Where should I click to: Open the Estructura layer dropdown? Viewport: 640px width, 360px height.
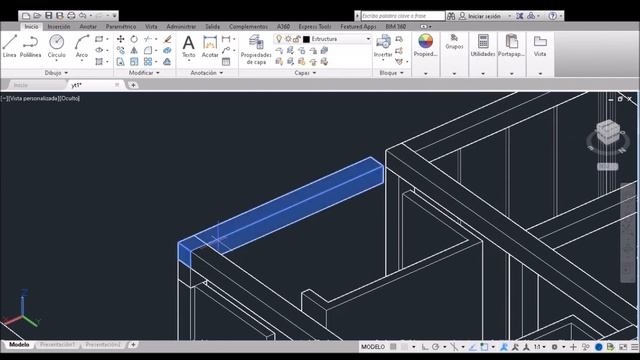368,39
